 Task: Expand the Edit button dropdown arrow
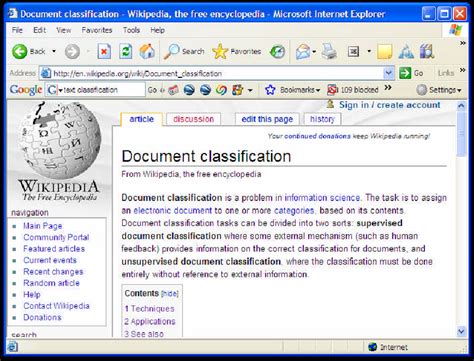pyautogui.click(x=369, y=51)
